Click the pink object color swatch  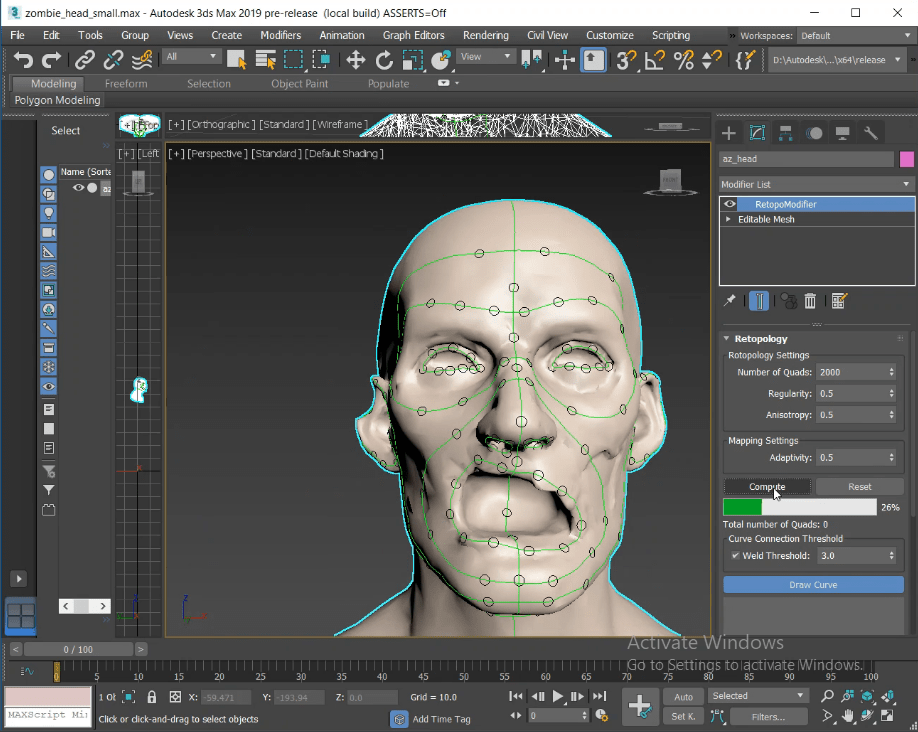click(x=907, y=159)
